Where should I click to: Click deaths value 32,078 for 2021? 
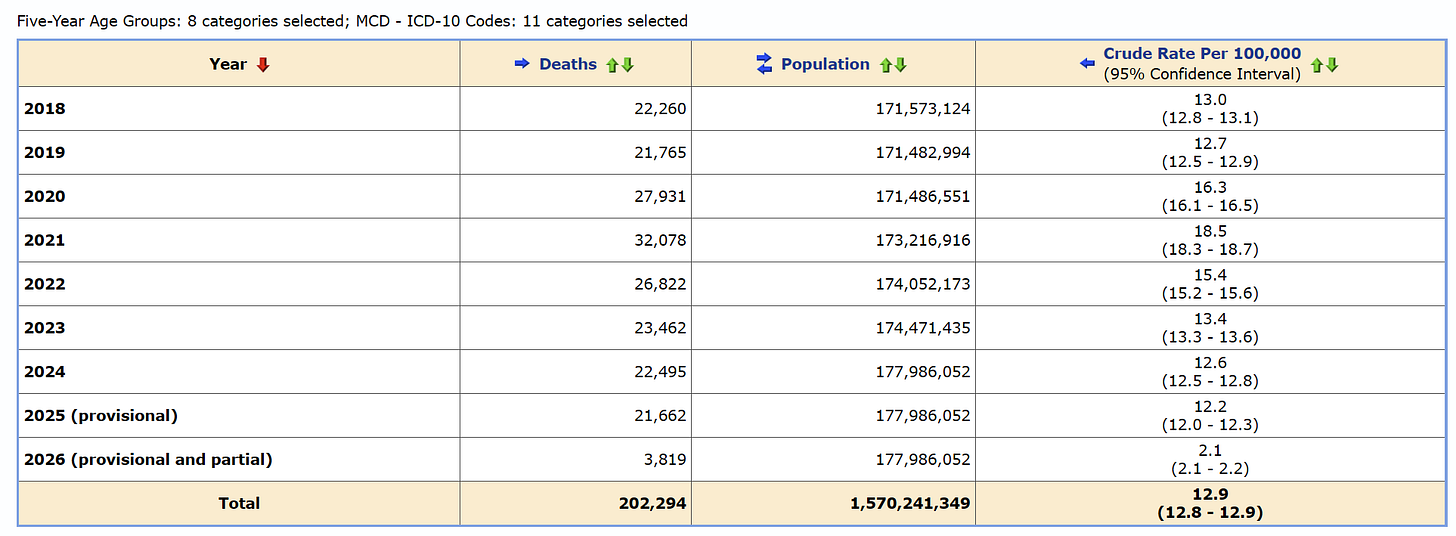click(660, 240)
